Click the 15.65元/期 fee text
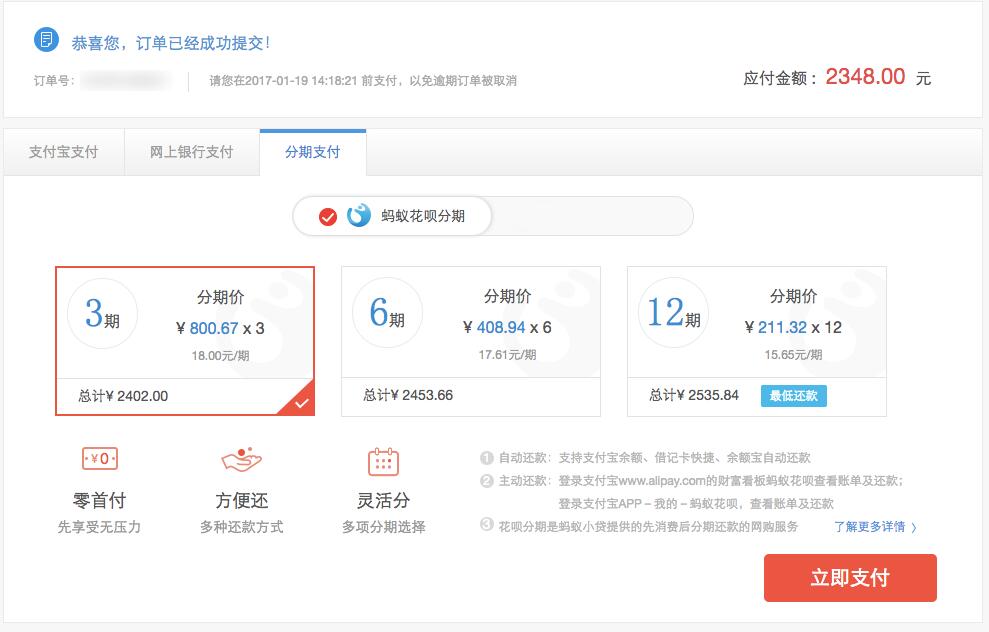 click(x=793, y=354)
